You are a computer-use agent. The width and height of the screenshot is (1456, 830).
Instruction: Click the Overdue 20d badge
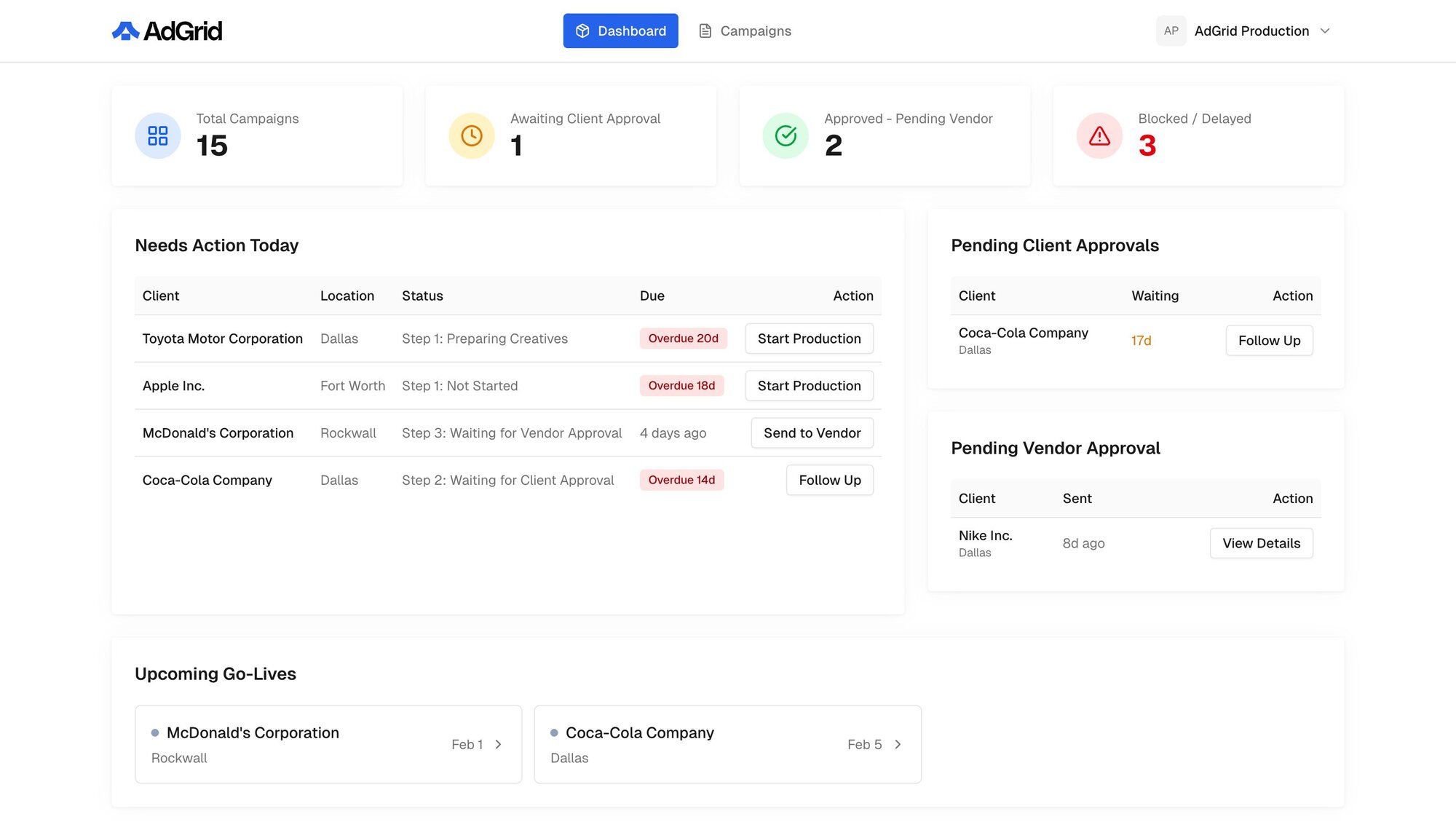click(x=683, y=339)
